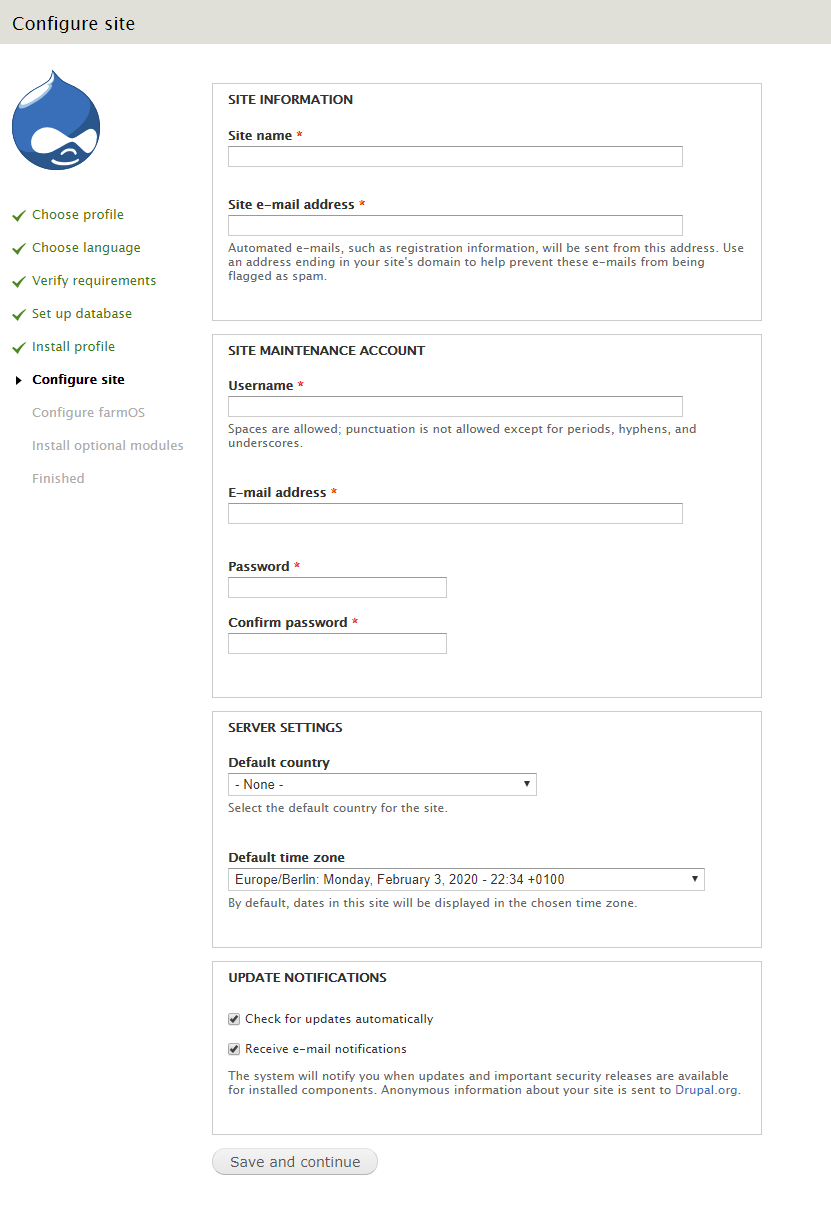The width and height of the screenshot is (831, 1227).
Task: Click checkmark icon beside Verify requirements
Action: 18,282
